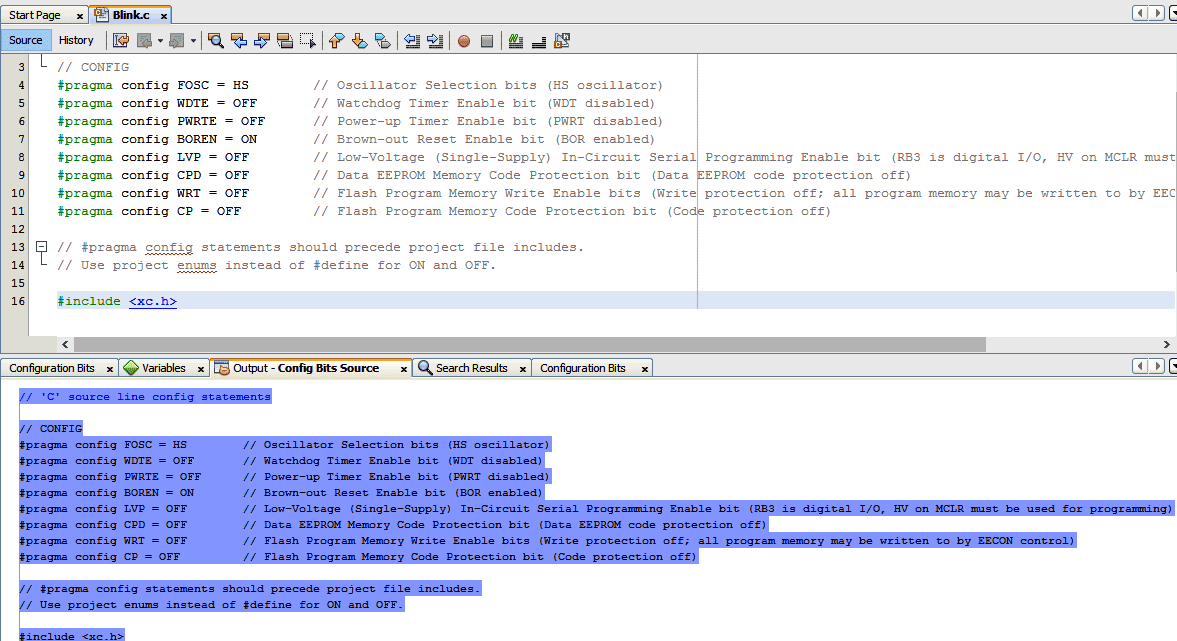Screen dimensions: 1177x641
Task: Select the Find Selection magnifier tool
Action: tap(216, 40)
